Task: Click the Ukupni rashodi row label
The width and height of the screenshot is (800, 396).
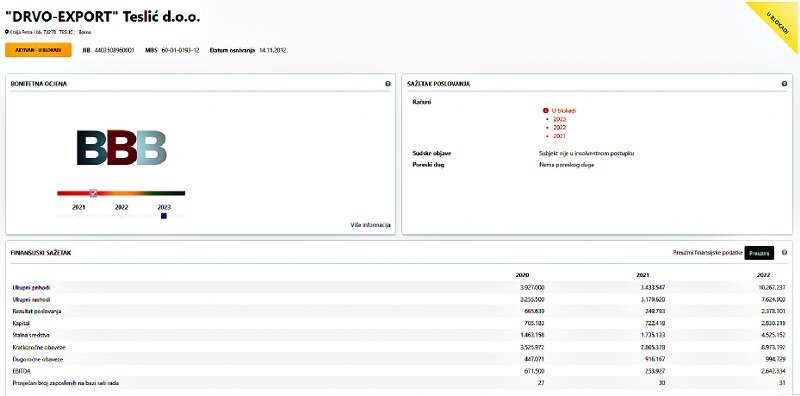Action: click(31, 300)
